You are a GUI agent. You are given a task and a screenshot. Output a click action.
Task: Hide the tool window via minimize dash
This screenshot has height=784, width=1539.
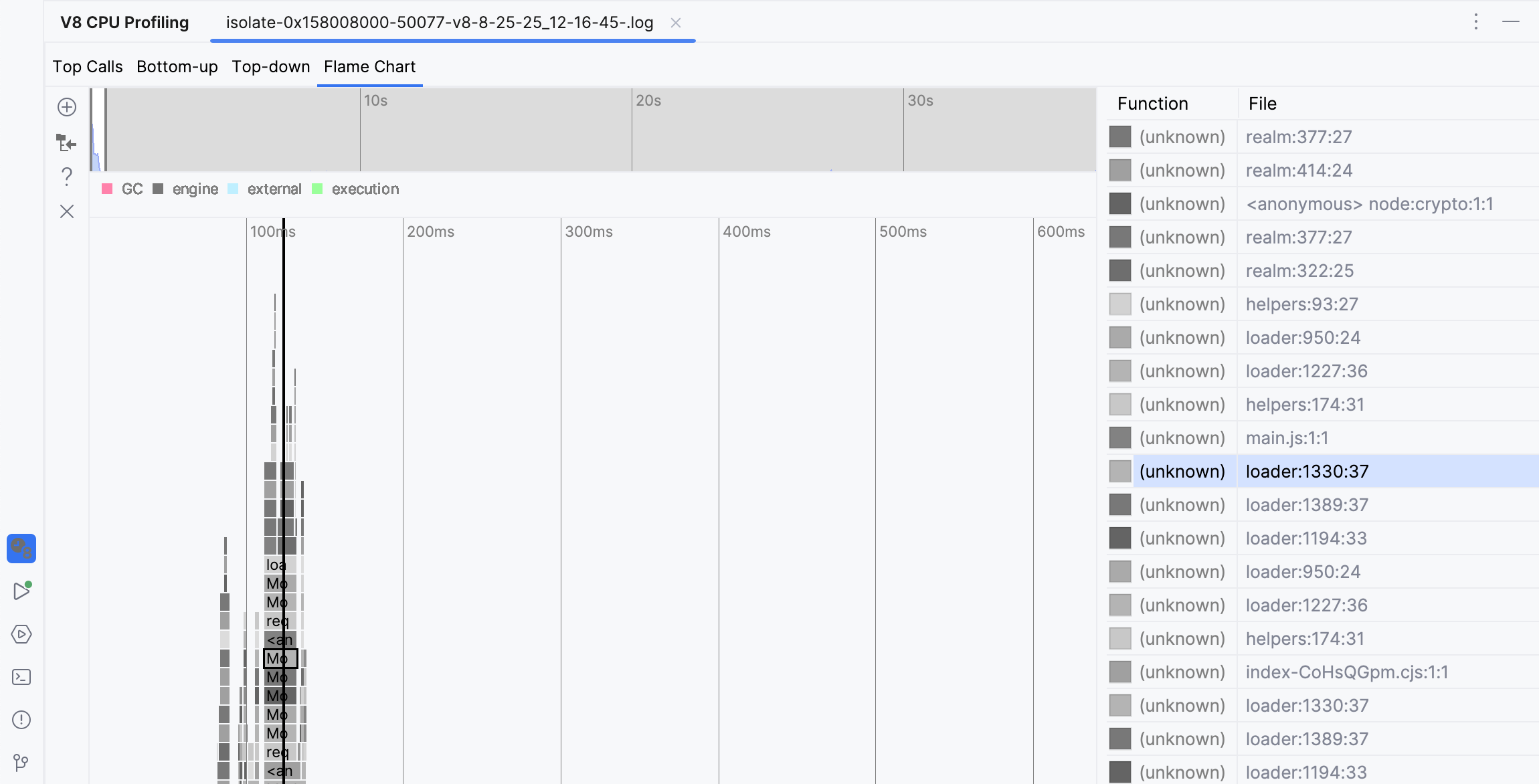tap(1510, 22)
